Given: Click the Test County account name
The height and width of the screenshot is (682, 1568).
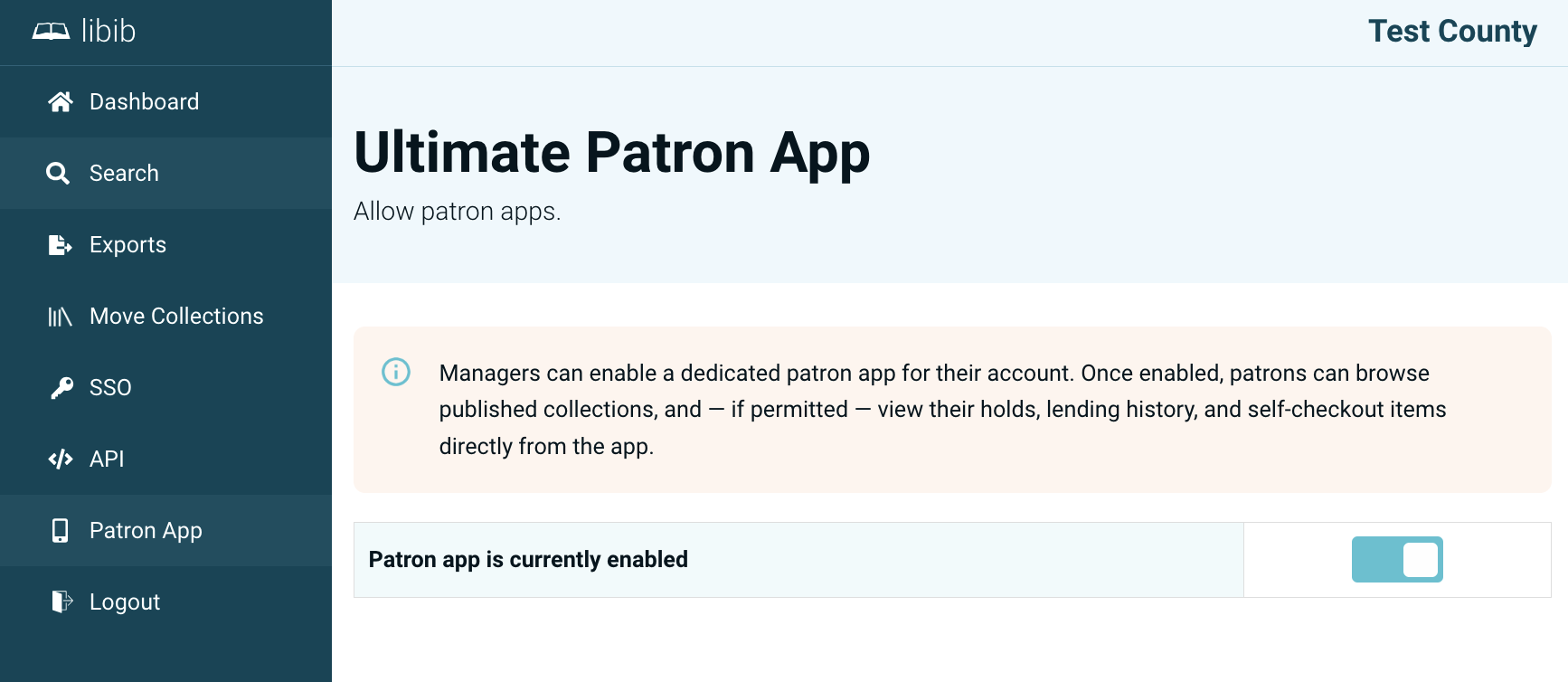Looking at the screenshot, I should pyautogui.click(x=1452, y=32).
